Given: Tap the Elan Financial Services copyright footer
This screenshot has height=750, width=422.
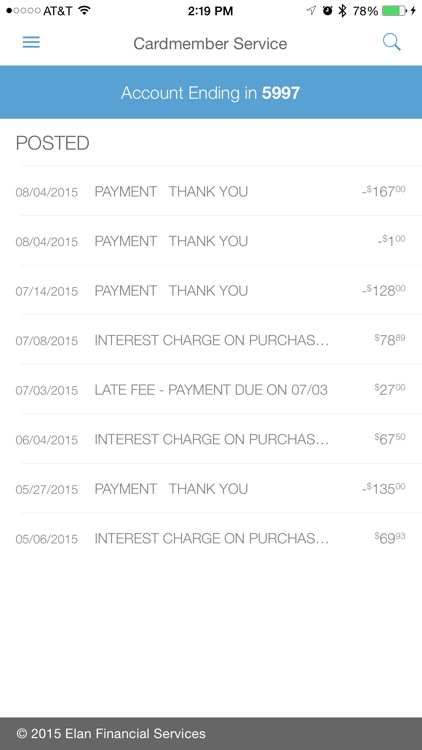Looking at the screenshot, I should [x=111, y=733].
